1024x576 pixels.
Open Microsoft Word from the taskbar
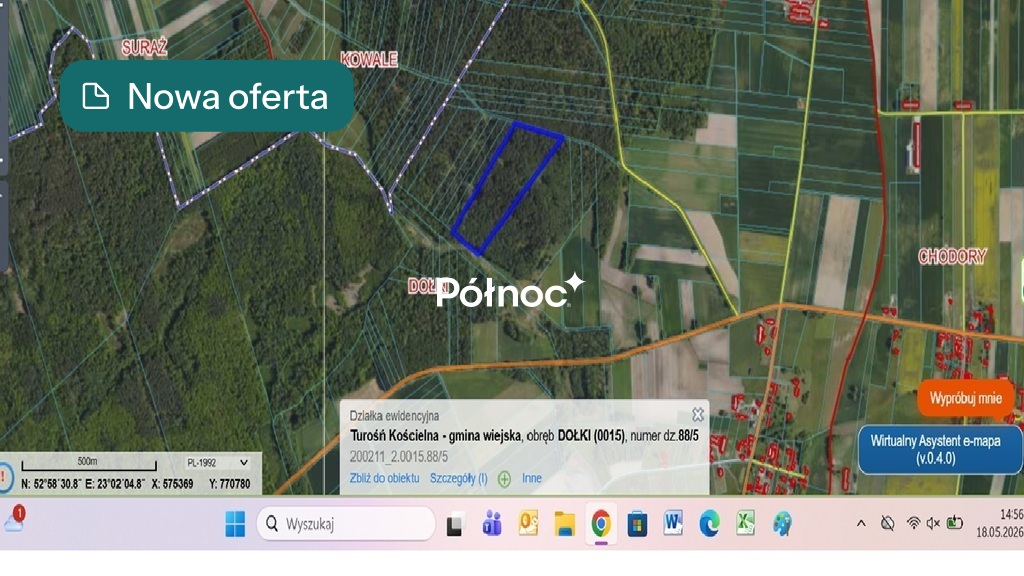pos(673,524)
